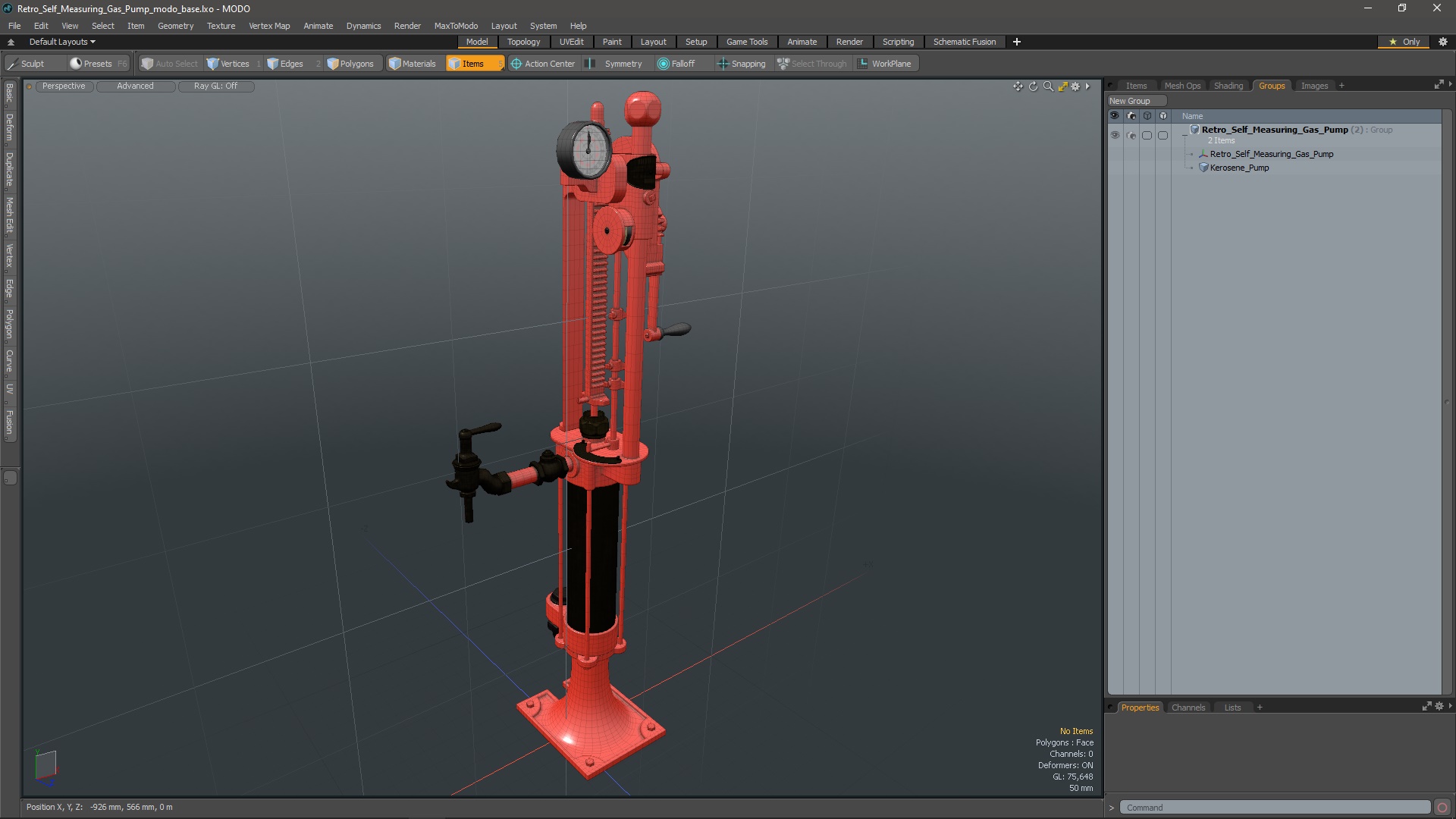Switch to the Shading tab
The width and height of the screenshot is (1456, 819).
[x=1228, y=85]
